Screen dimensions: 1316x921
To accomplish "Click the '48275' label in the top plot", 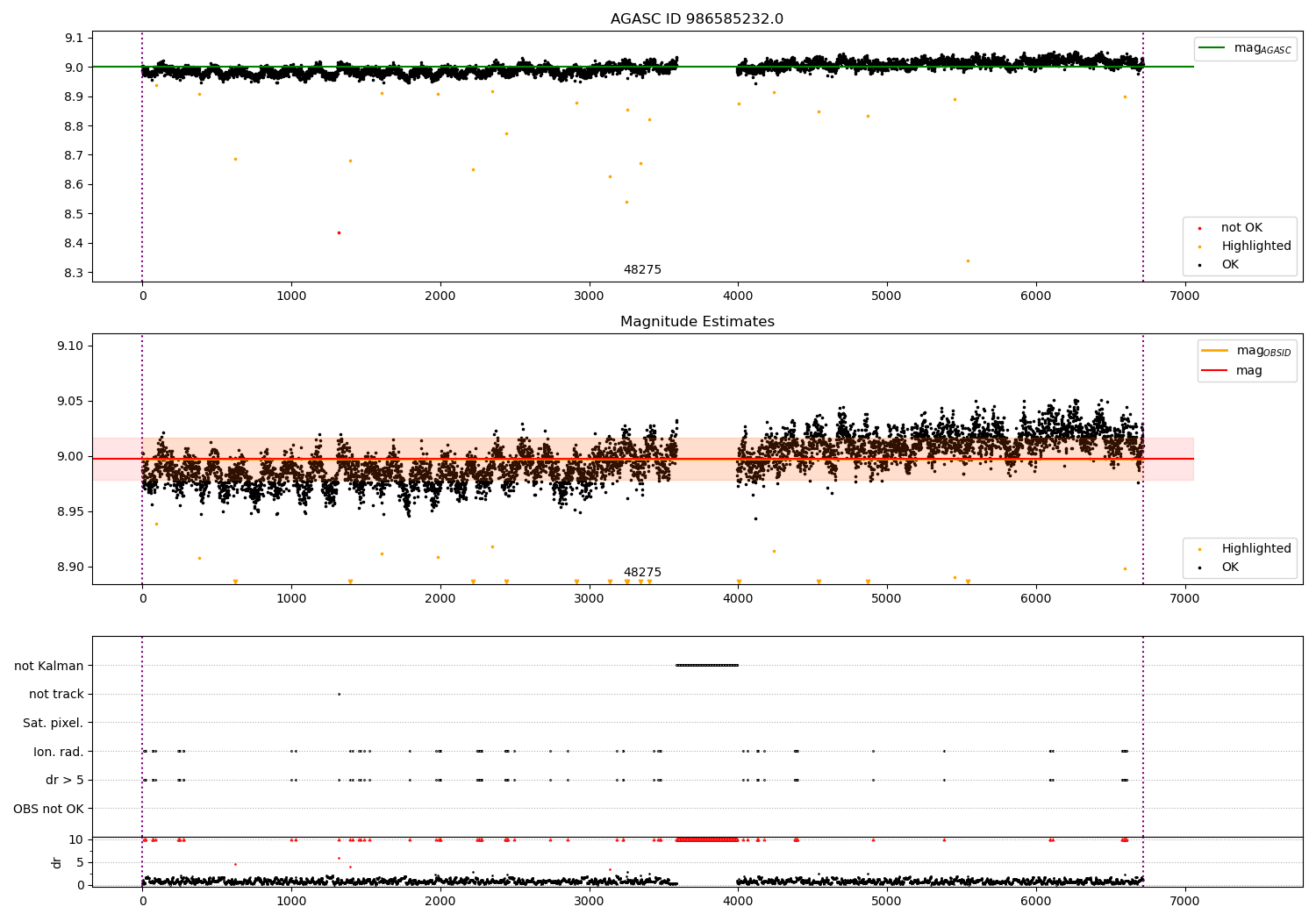I will [642, 269].
